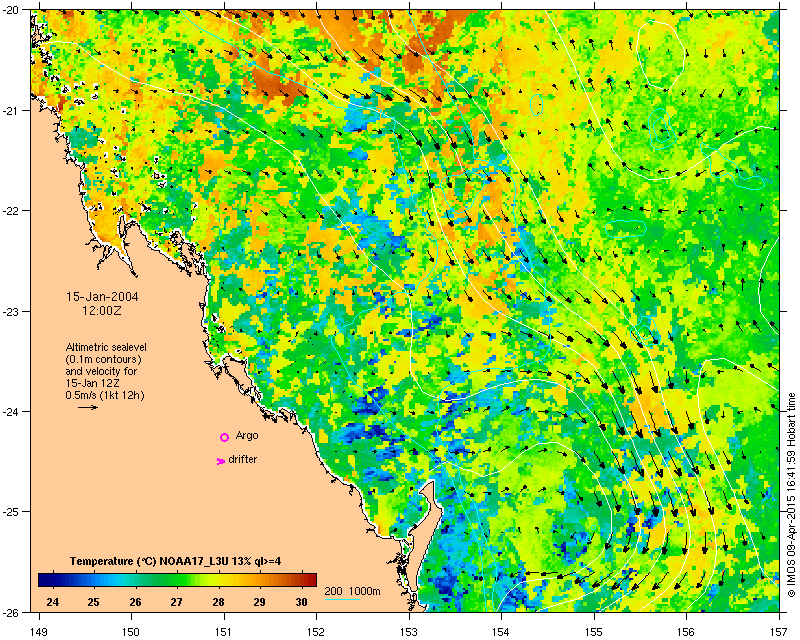800x640 pixels.
Task: Click the longitude axis label 150
Action: point(131,631)
